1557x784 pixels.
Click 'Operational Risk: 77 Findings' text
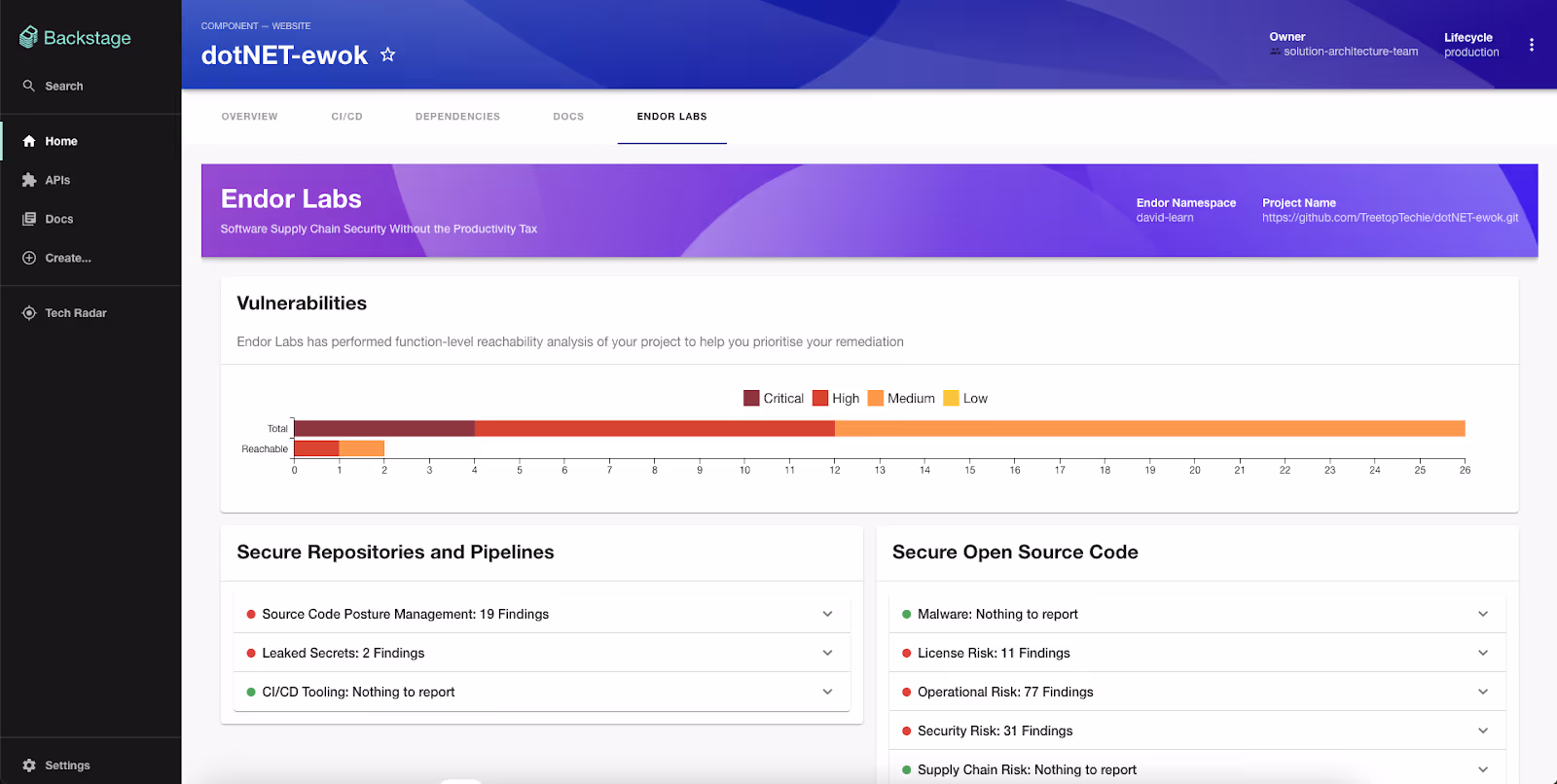pyautogui.click(x=1005, y=692)
